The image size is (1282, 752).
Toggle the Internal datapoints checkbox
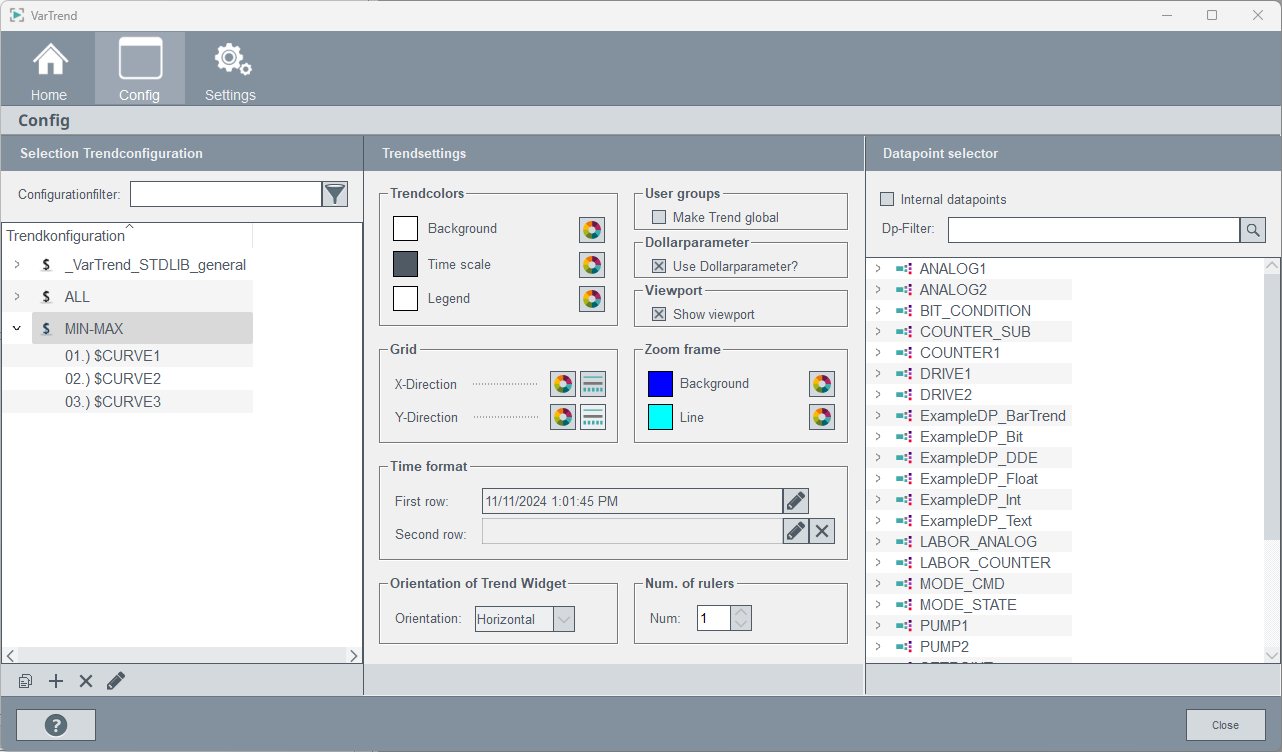[x=887, y=199]
